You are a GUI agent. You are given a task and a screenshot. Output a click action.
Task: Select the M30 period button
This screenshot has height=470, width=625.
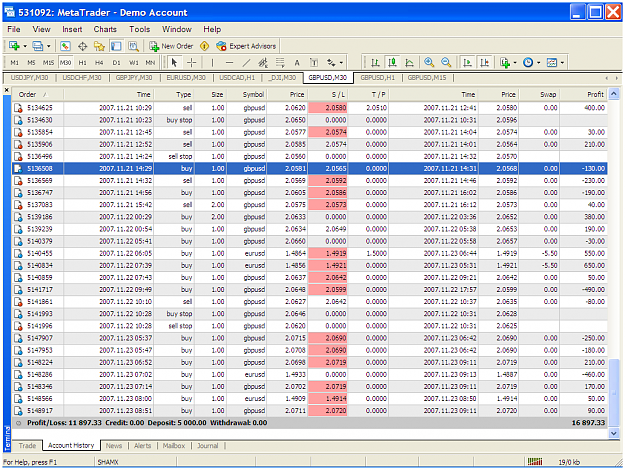pos(65,63)
